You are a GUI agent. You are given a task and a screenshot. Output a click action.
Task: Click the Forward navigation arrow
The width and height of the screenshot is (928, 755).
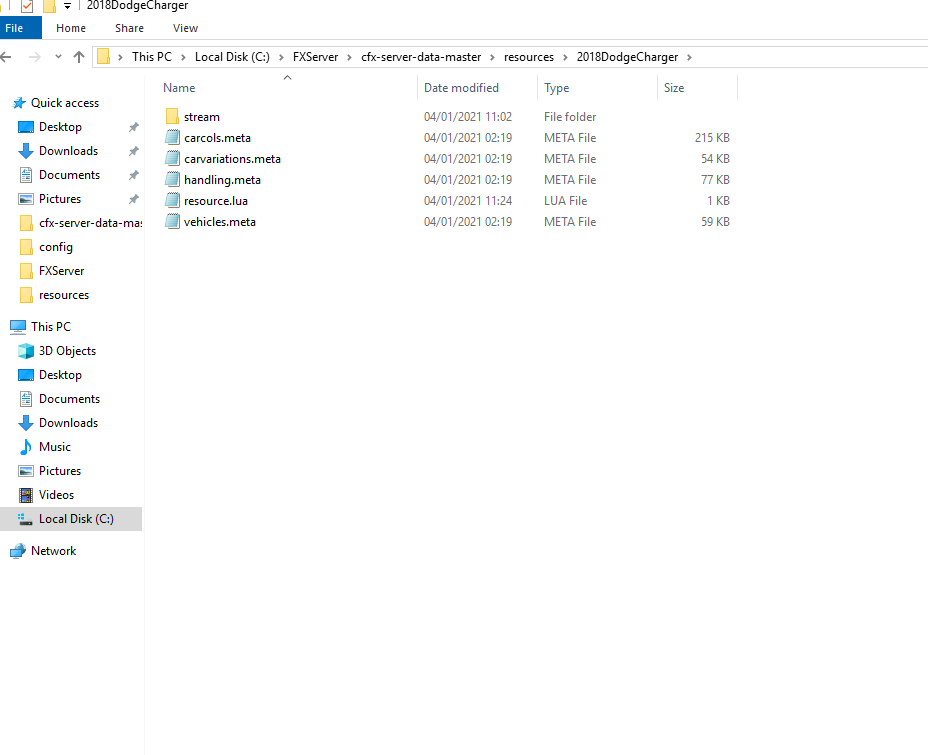click(x=35, y=57)
